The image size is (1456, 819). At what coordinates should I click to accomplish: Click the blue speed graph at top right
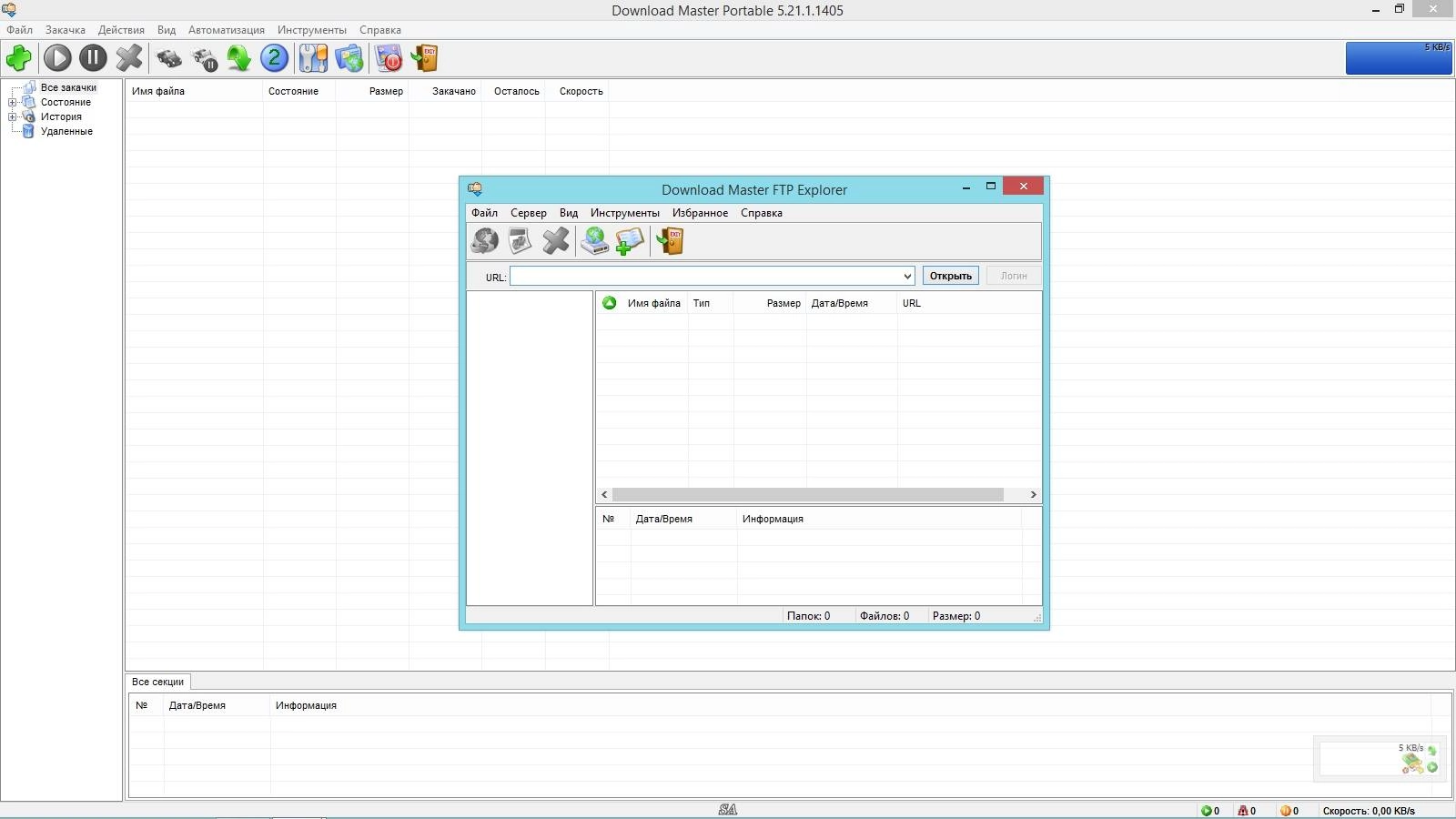point(1399,57)
